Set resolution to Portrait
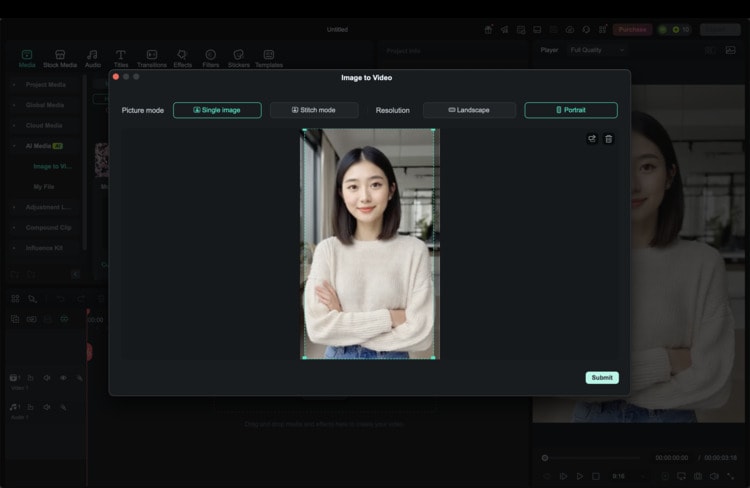Viewport: 750px width, 488px height. pyautogui.click(x=571, y=110)
